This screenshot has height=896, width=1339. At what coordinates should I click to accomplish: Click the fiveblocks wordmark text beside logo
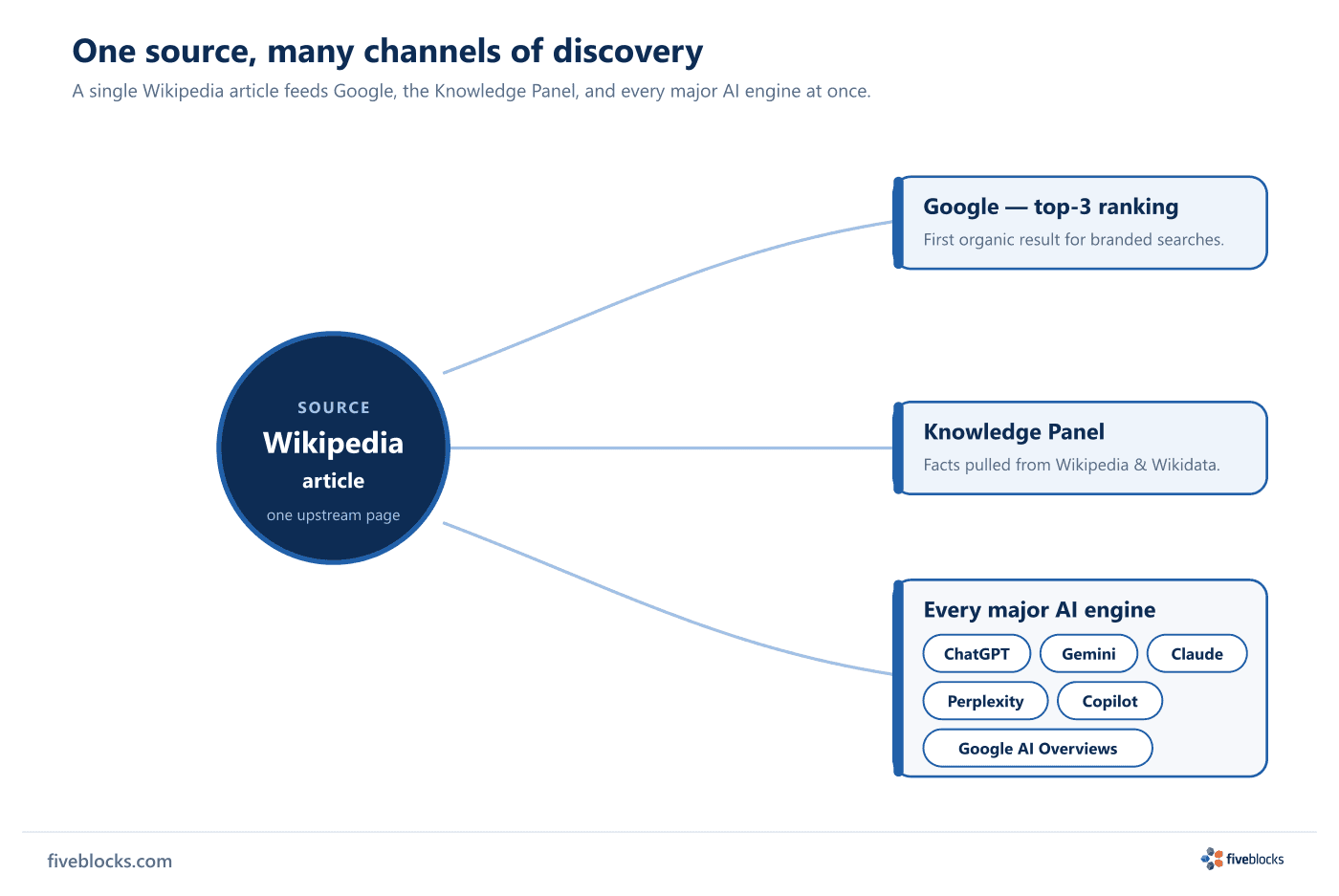1255,859
